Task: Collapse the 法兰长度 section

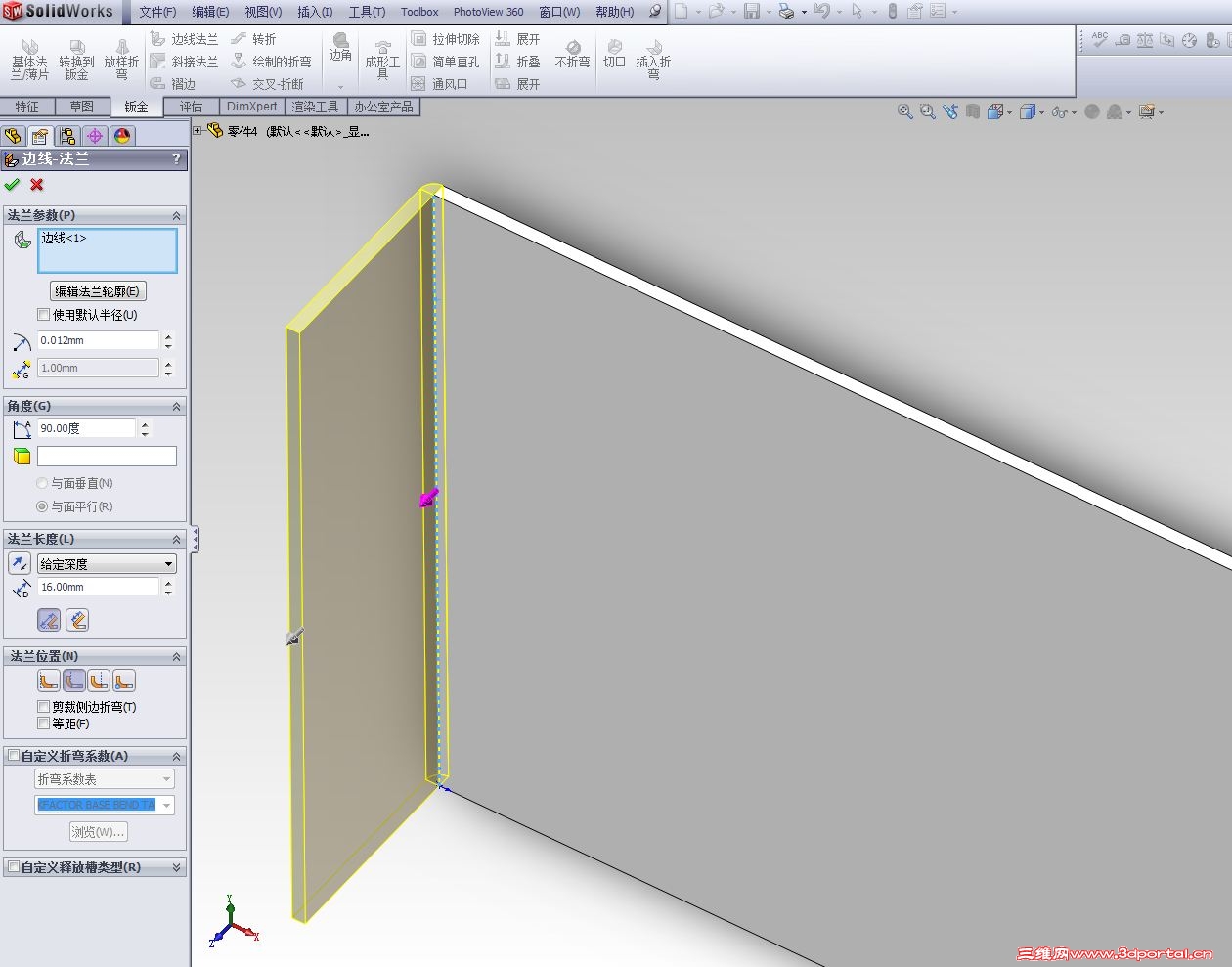Action: [177, 539]
